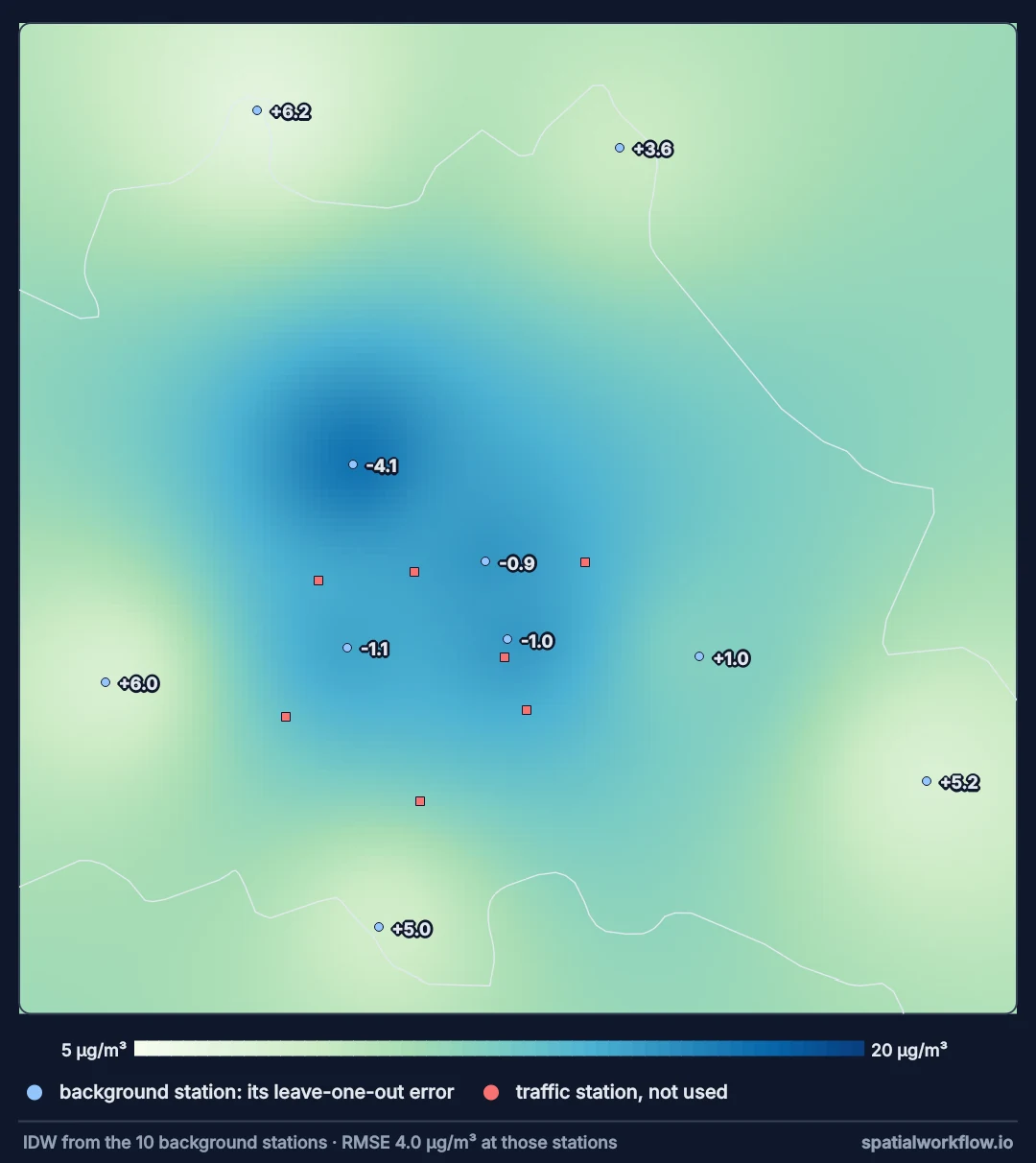The width and height of the screenshot is (1036, 1163).
Task: Click the blue station dot beside +3.6
Action: point(620,148)
